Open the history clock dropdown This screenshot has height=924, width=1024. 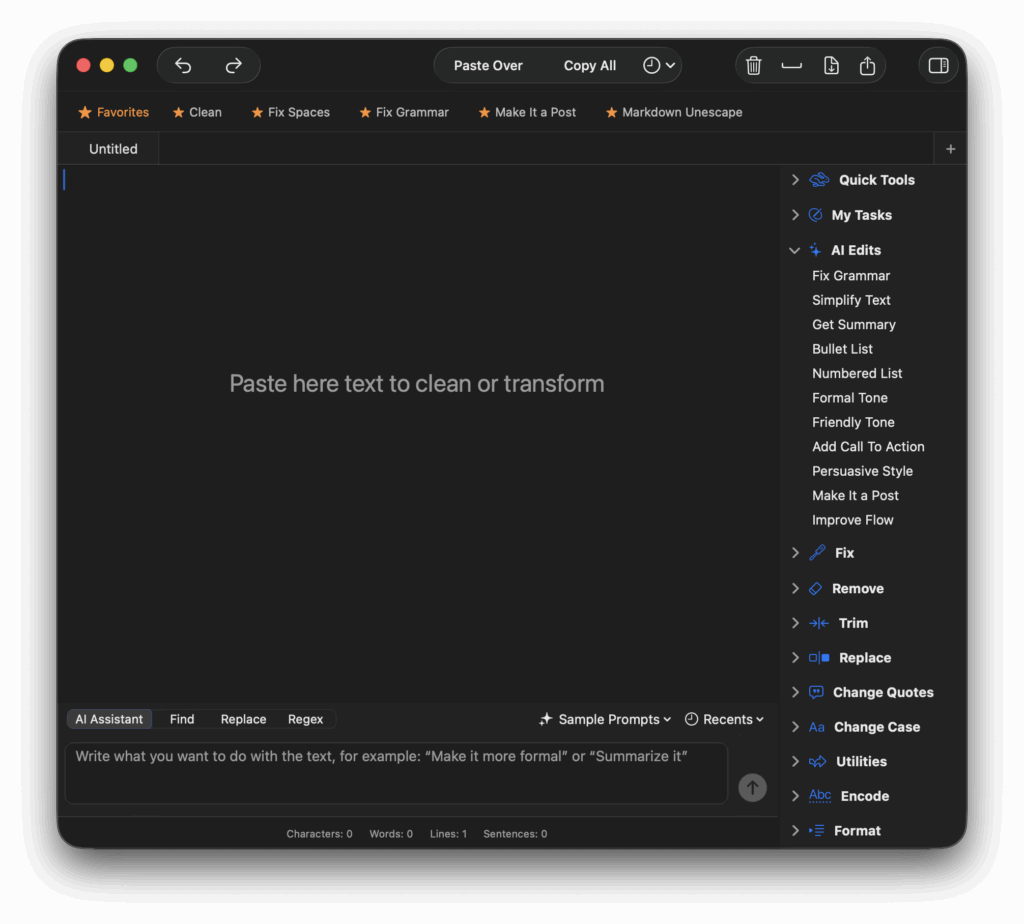click(659, 66)
